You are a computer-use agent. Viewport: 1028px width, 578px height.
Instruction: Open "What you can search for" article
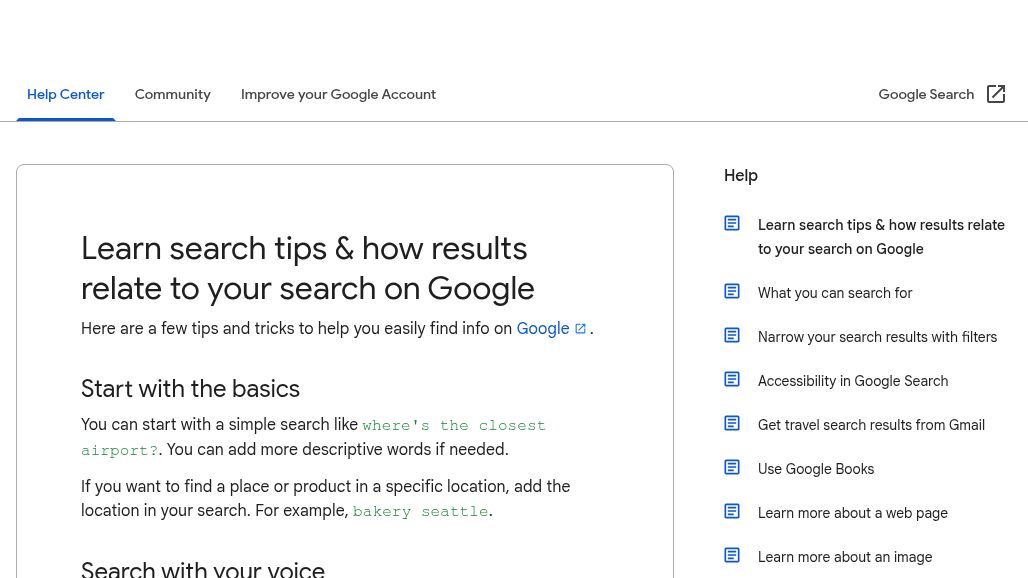pos(835,293)
